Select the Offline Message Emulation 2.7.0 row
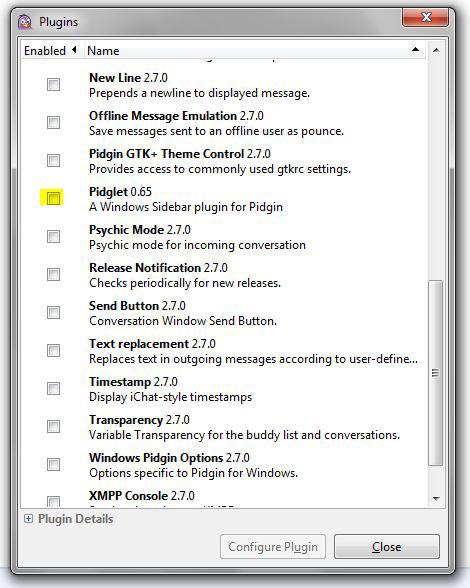Screen dimensions: 470x588 [x=224, y=123]
